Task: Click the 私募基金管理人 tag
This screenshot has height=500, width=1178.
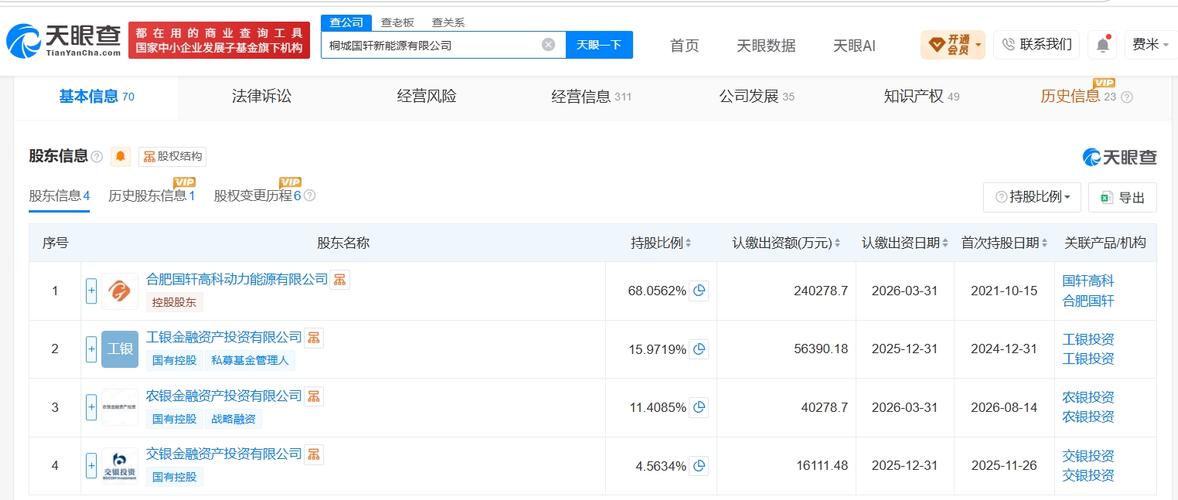Action: [252, 360]
